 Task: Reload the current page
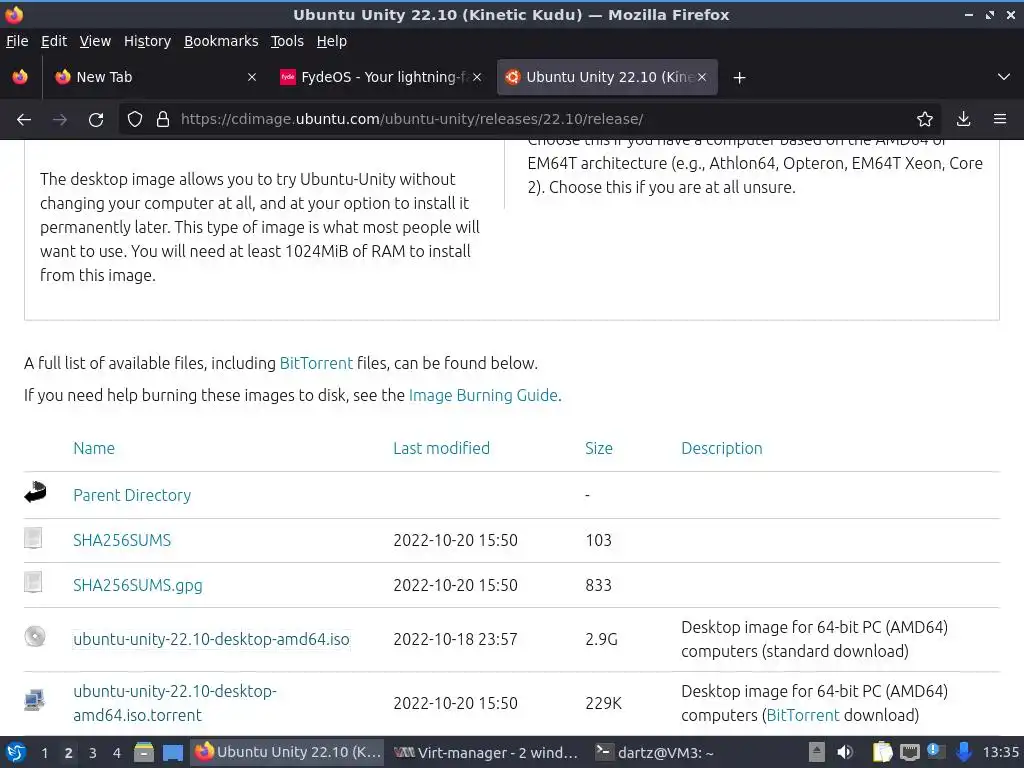[96, 120]
